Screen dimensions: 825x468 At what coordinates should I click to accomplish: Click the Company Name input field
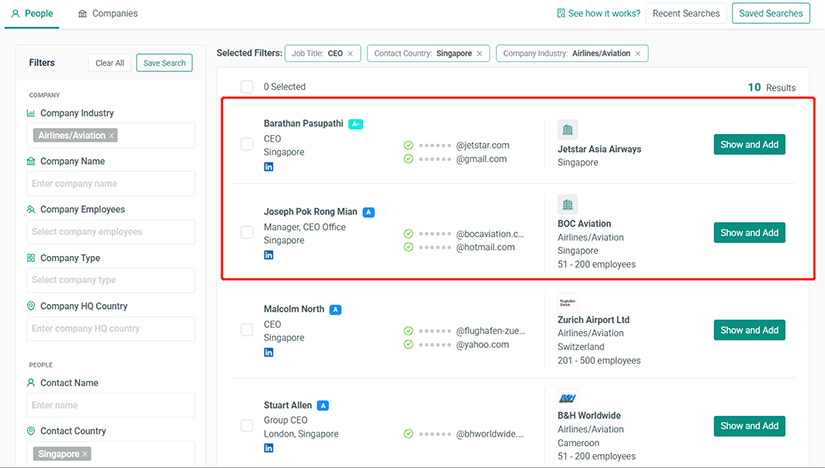111,184
